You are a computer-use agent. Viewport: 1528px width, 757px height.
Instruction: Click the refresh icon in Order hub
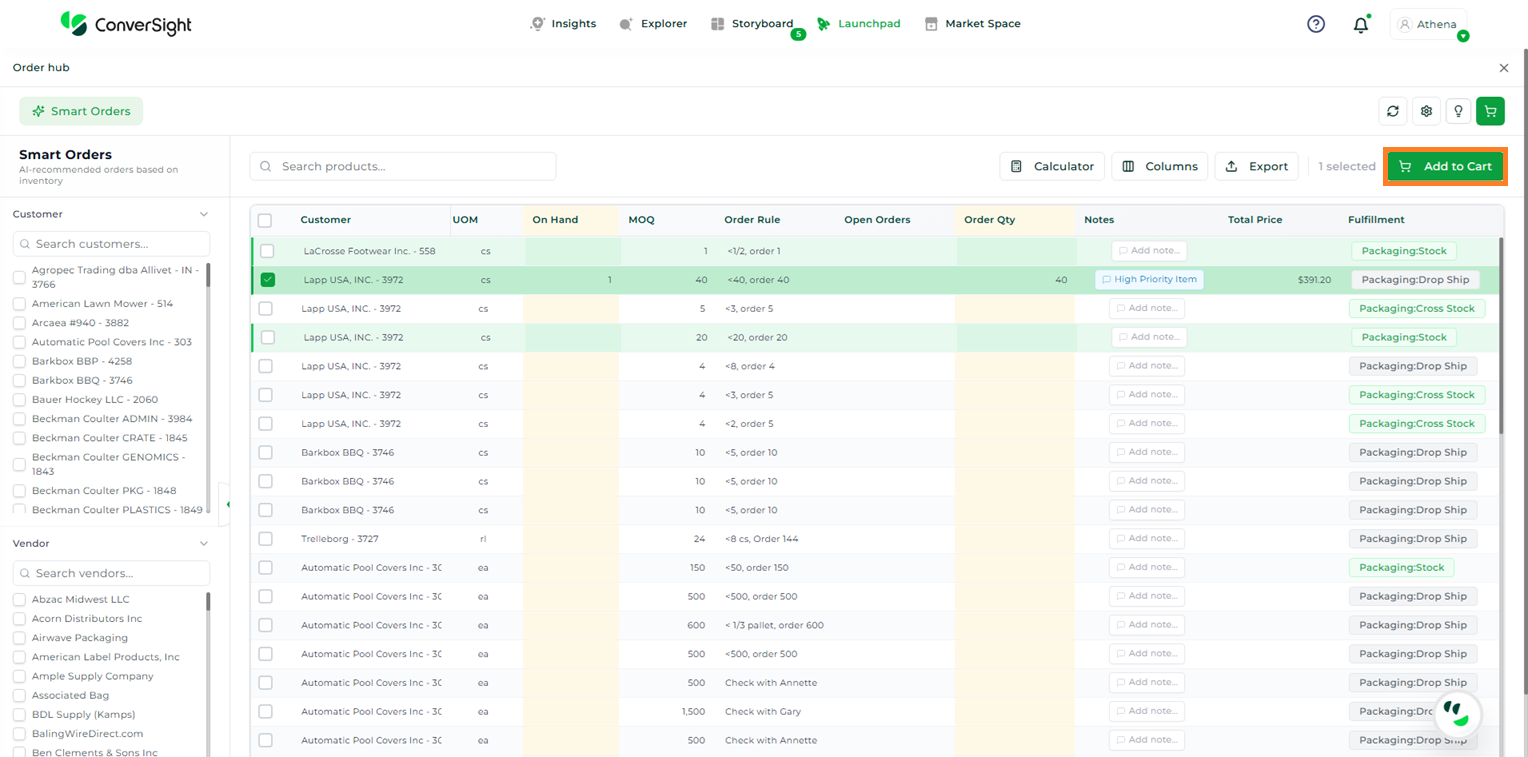pyautogui.click(x=1393, y=111)
